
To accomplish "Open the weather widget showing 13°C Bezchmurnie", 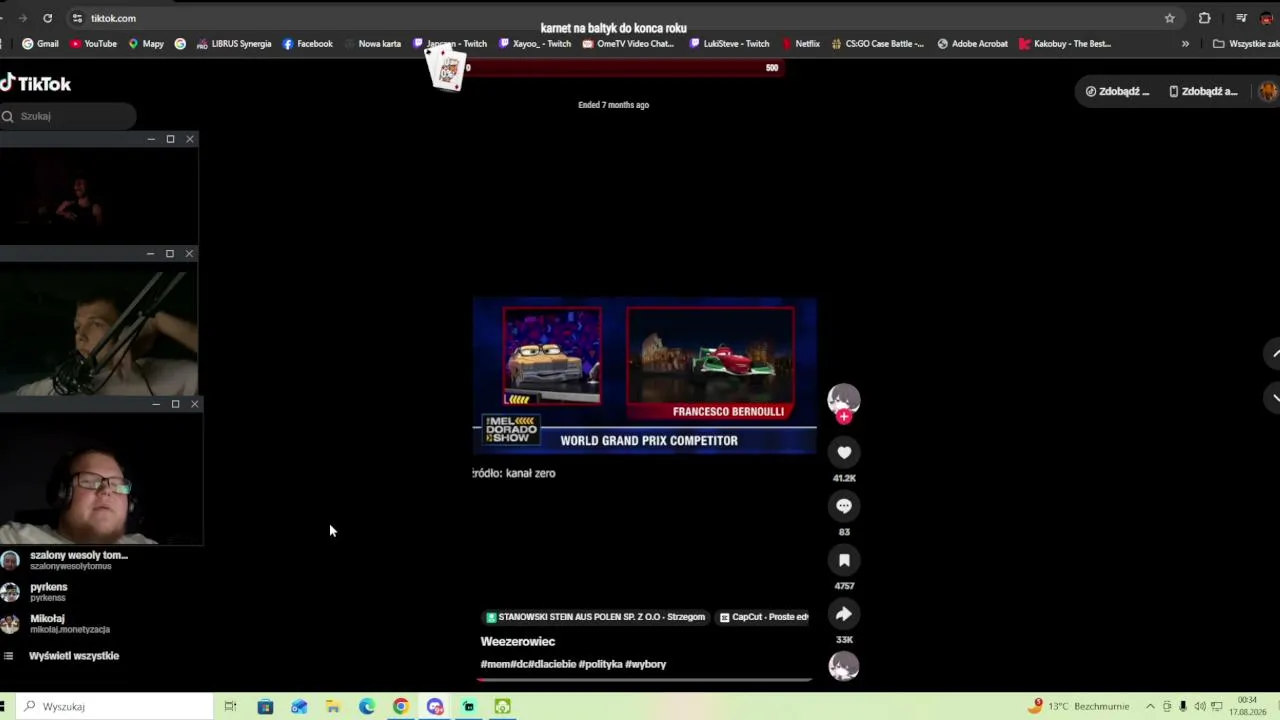I will (x=1079, y=707).
